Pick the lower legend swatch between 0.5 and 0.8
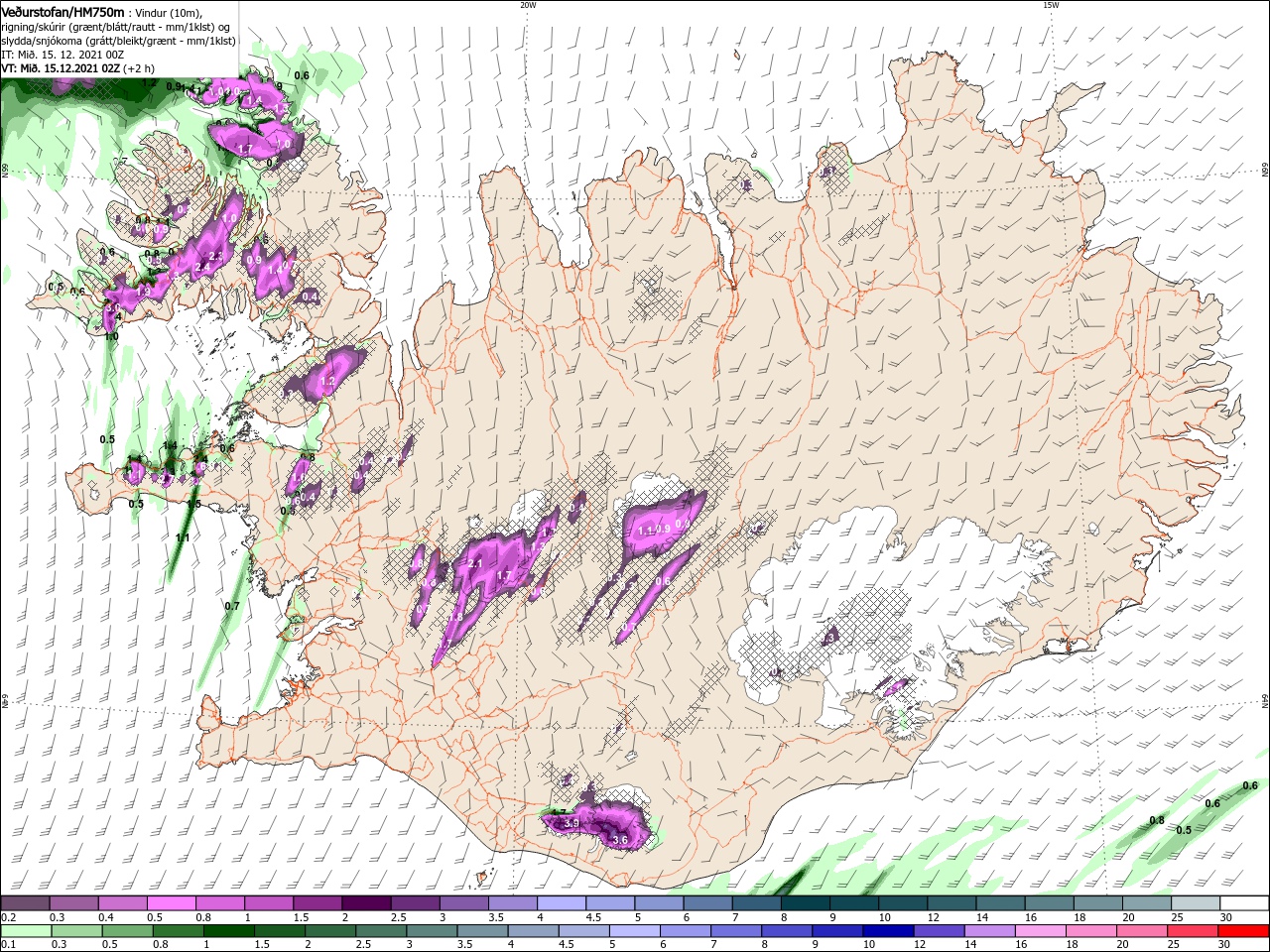Image resolution: width=1270 pixels, height=952 pixels. coord(127,931)
